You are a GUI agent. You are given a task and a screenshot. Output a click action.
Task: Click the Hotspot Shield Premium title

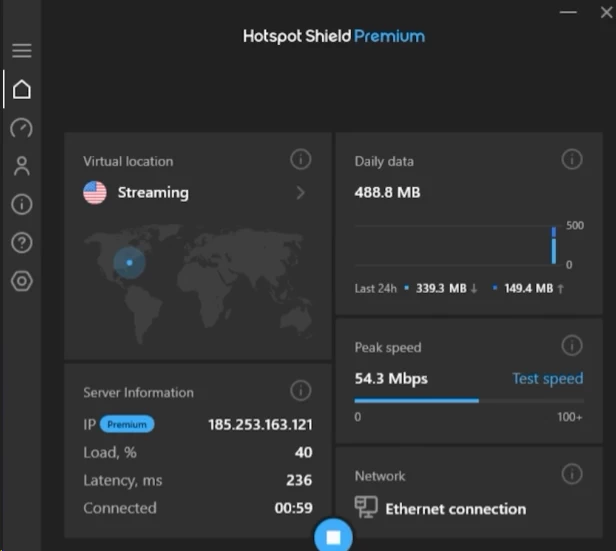click(334, 36)
